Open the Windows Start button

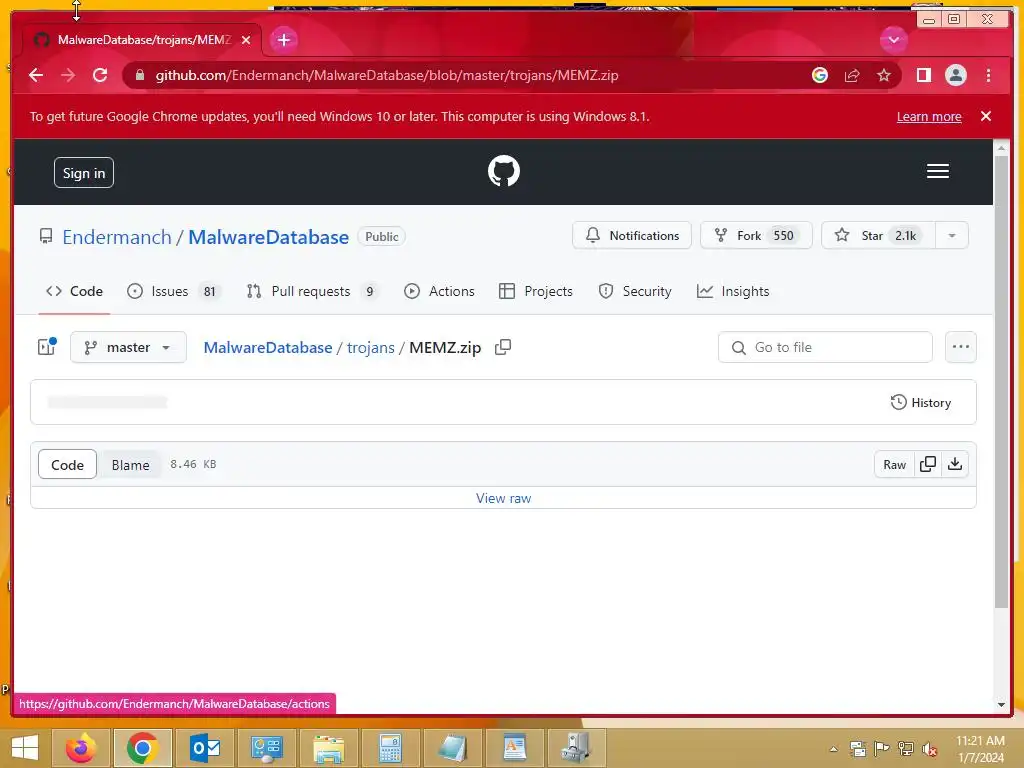click(x=25, y=748)
